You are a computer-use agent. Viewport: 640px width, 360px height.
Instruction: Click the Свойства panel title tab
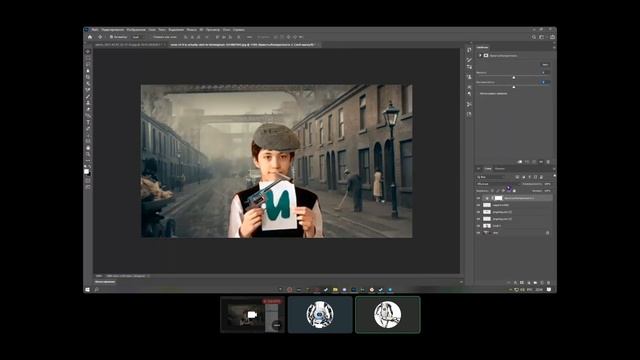482,47
